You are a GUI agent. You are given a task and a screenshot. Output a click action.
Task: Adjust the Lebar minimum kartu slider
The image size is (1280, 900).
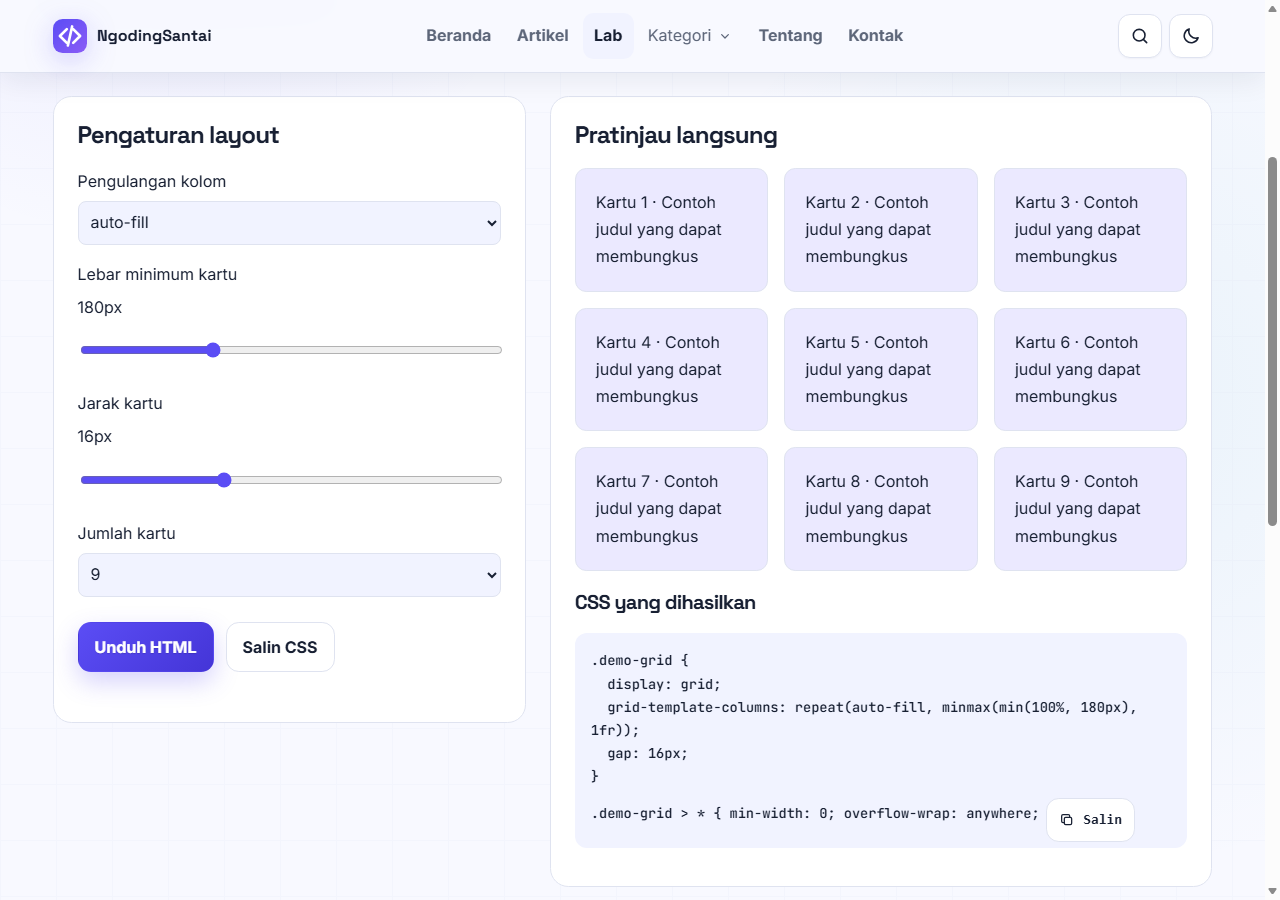pyautogui.click(x=290, y=350)
